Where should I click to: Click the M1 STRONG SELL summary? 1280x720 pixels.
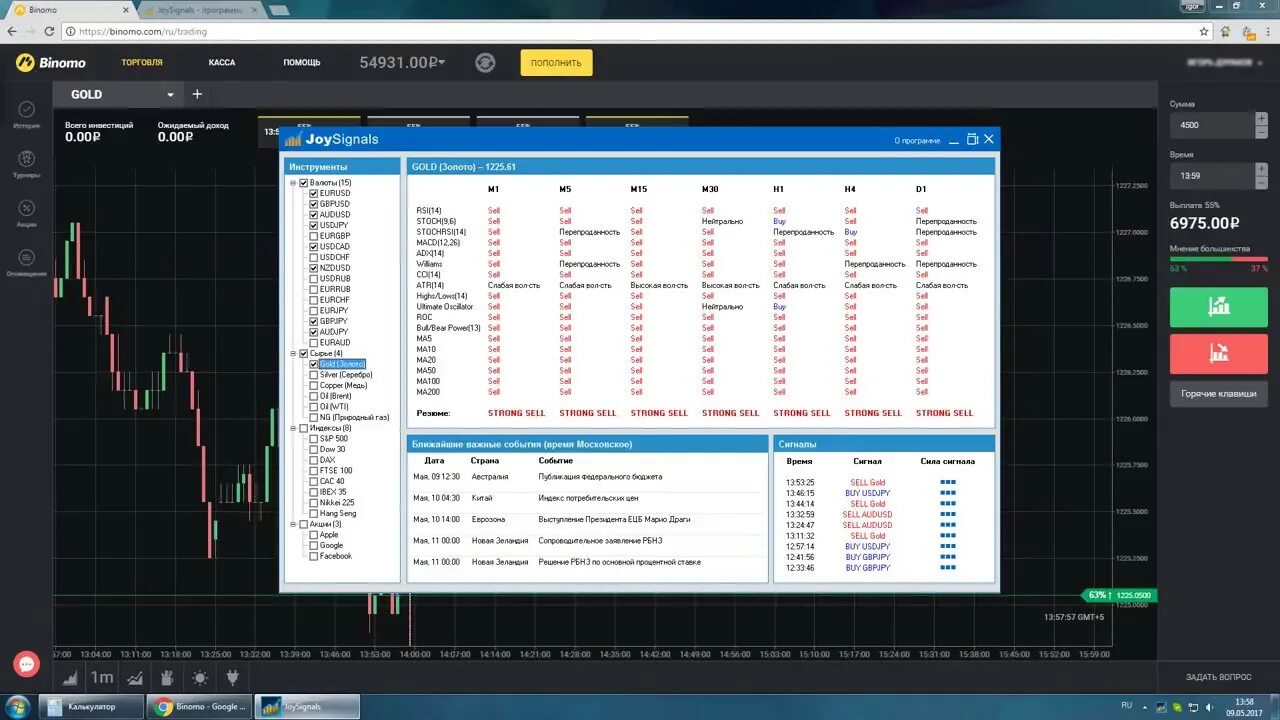(517, 413)
